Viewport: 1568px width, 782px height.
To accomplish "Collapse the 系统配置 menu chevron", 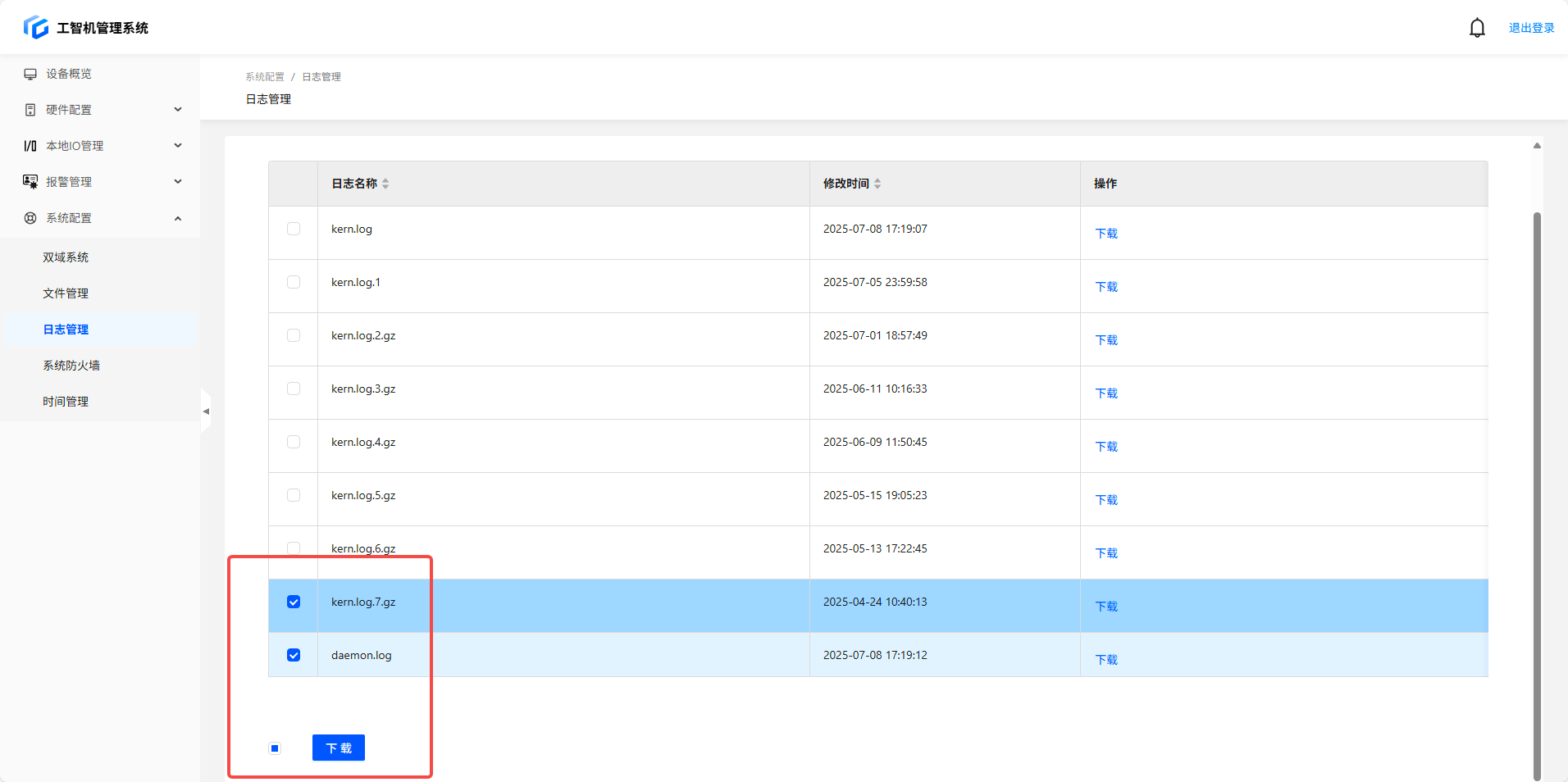I will (x=178, y=218).
